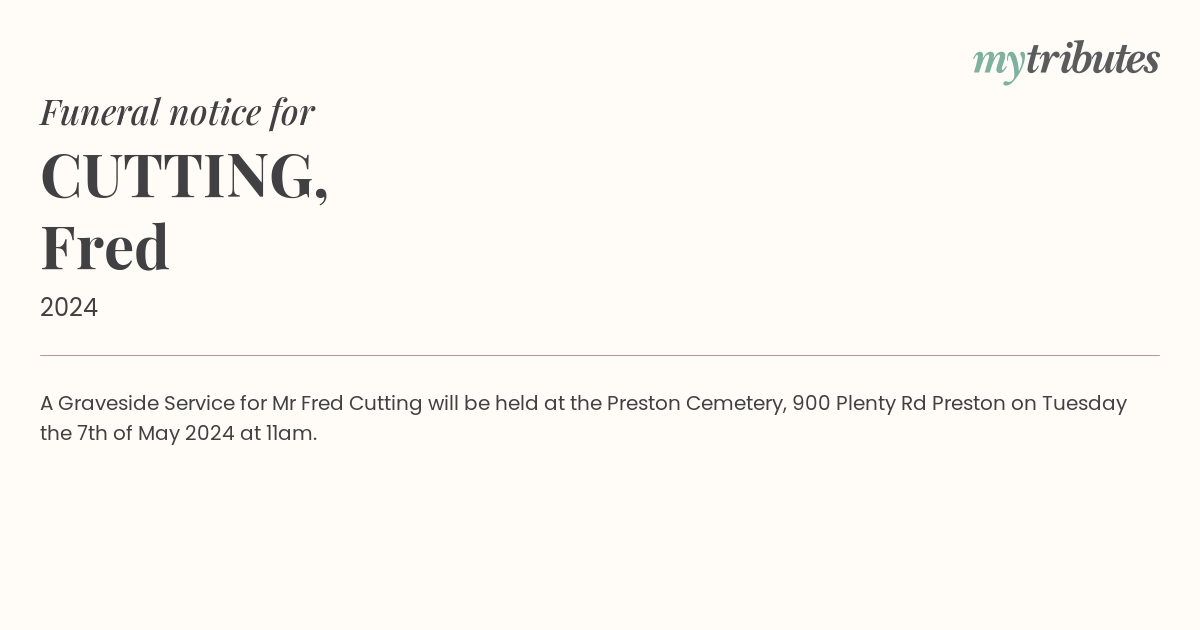Click the horizontal divider line
The width and height of the screenshot is (1200, 630).
[x=600, y=355]
